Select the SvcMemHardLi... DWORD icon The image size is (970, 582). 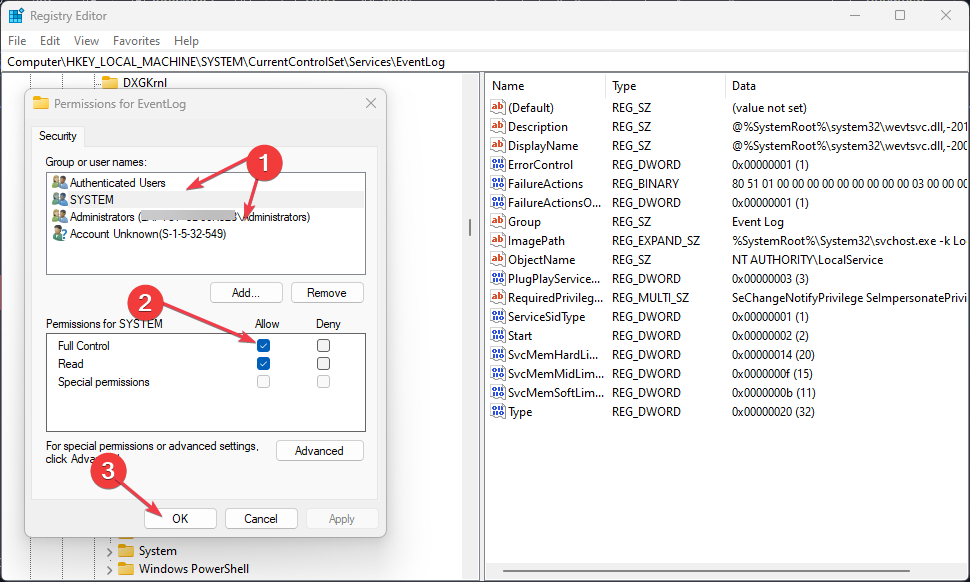tap(497, 354)
